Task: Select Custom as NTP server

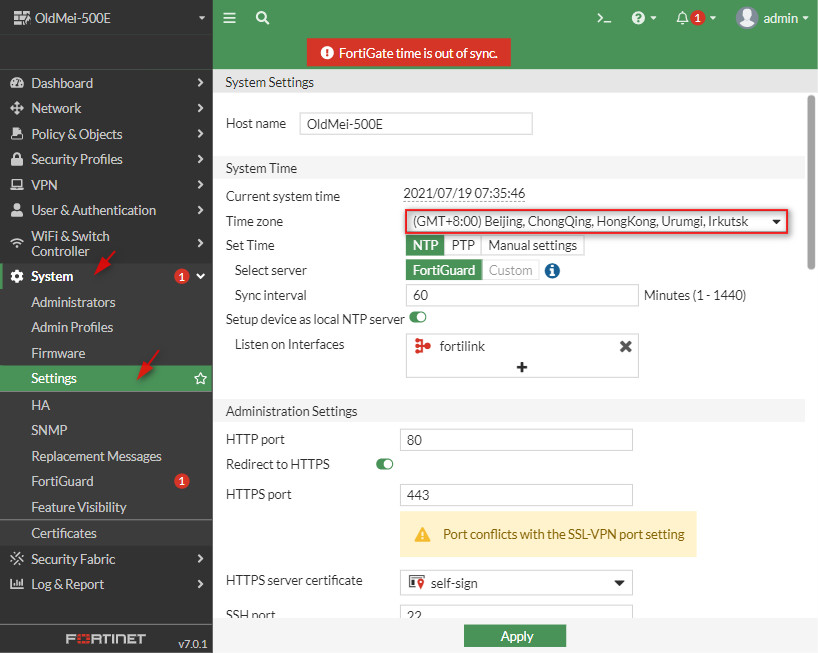Action: (x=510, y=270)
